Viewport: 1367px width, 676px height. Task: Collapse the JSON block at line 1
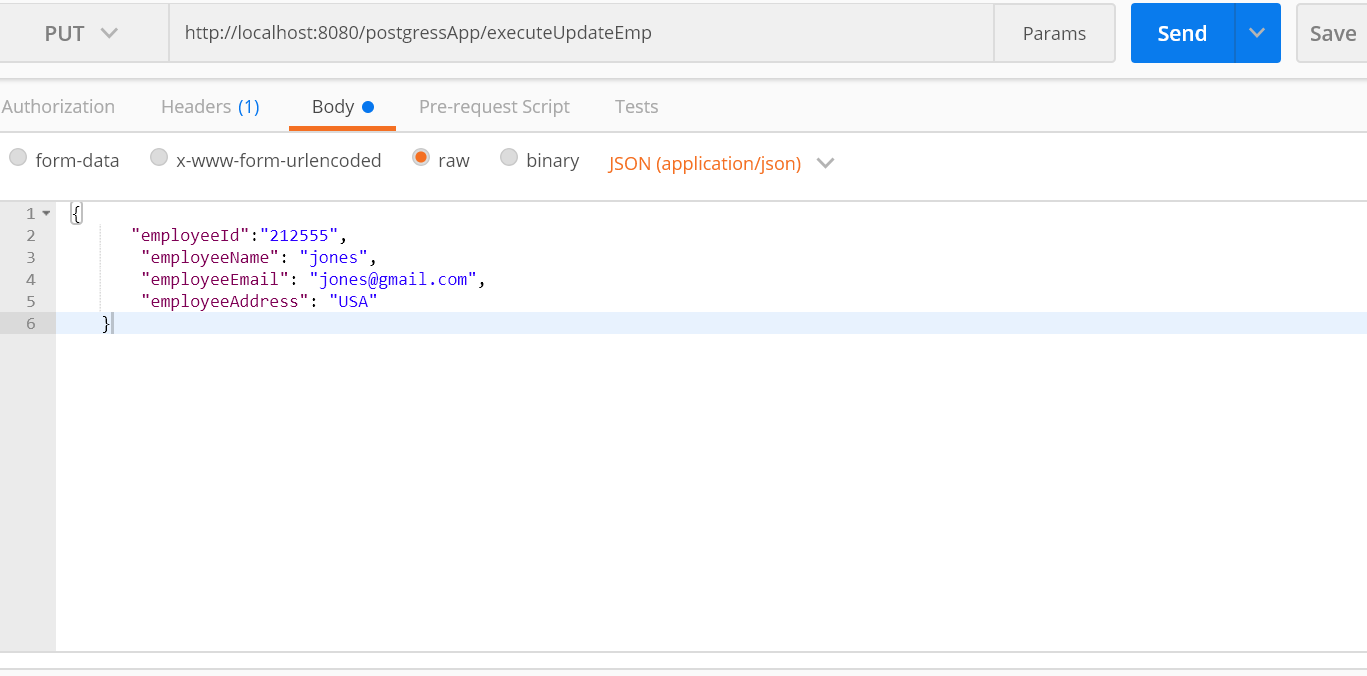click(46, 213)
